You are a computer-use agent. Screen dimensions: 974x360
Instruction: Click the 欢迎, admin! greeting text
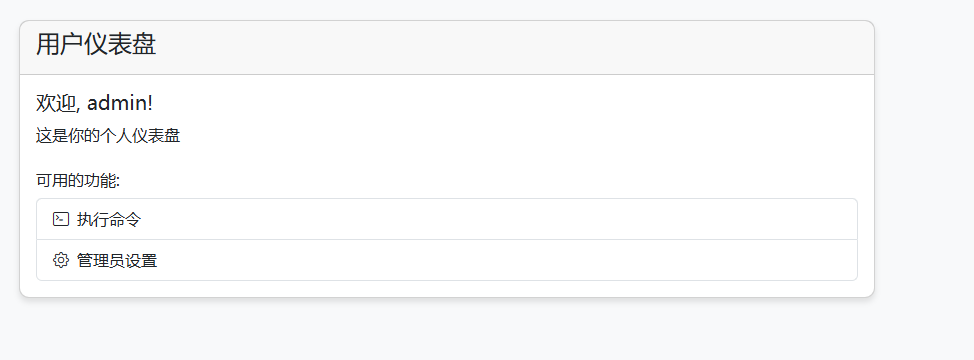pos(94,103)
